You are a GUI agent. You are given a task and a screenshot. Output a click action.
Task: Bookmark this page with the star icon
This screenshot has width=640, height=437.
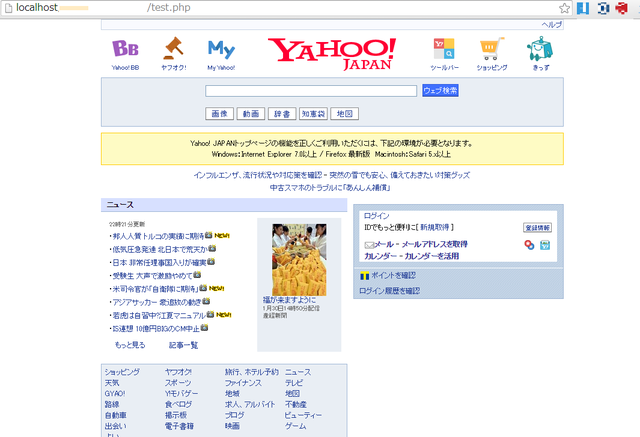pos(564,8)
